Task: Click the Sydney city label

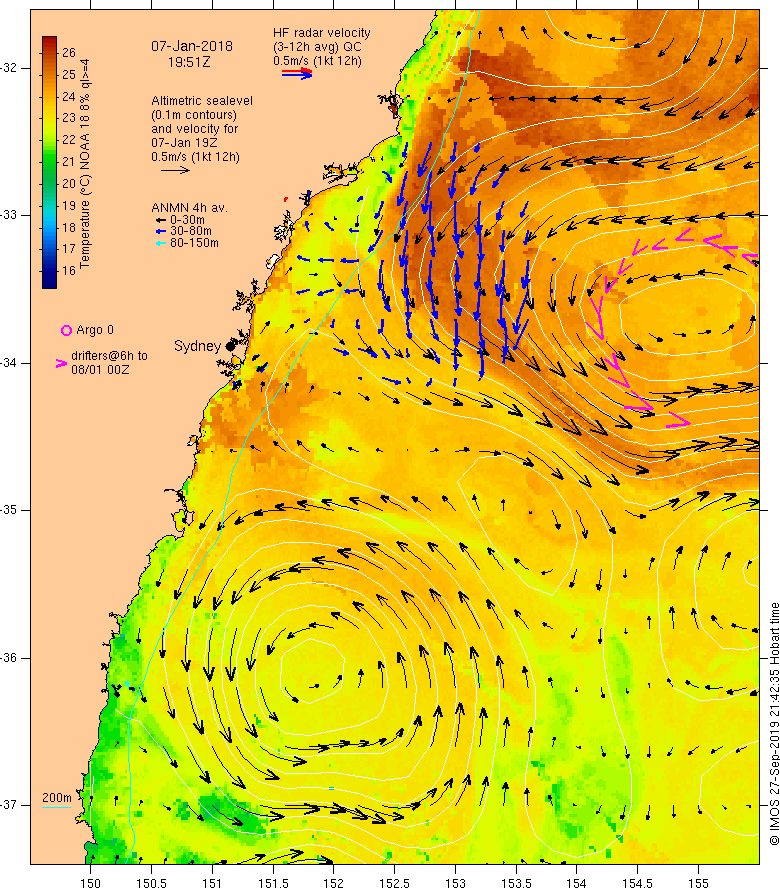Action: pyautogui.click(x=197, y=346)
